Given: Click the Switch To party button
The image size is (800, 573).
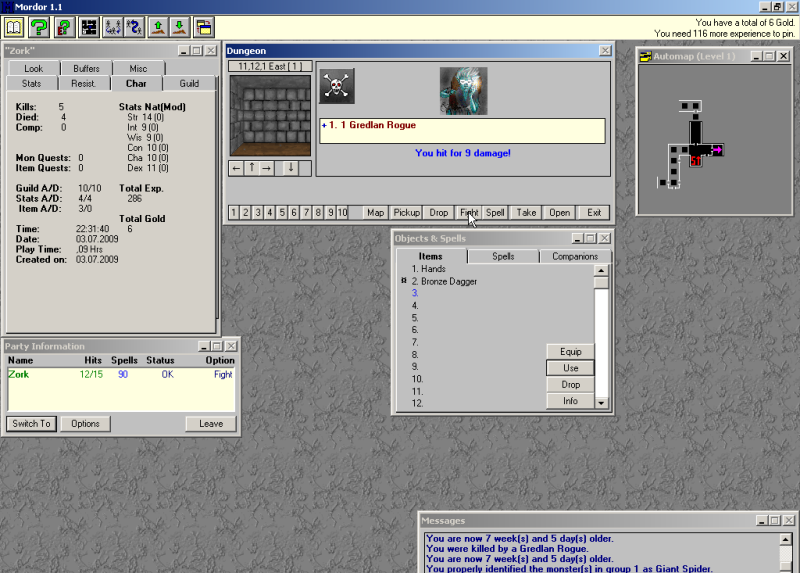Looking at the screenshot, I should [31, 424].
